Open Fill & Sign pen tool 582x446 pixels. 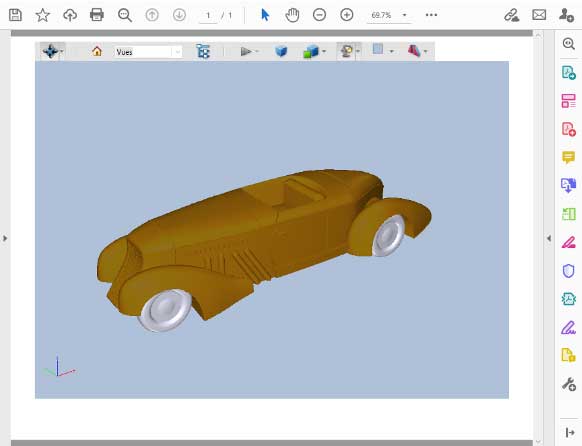tap(568, 328)
